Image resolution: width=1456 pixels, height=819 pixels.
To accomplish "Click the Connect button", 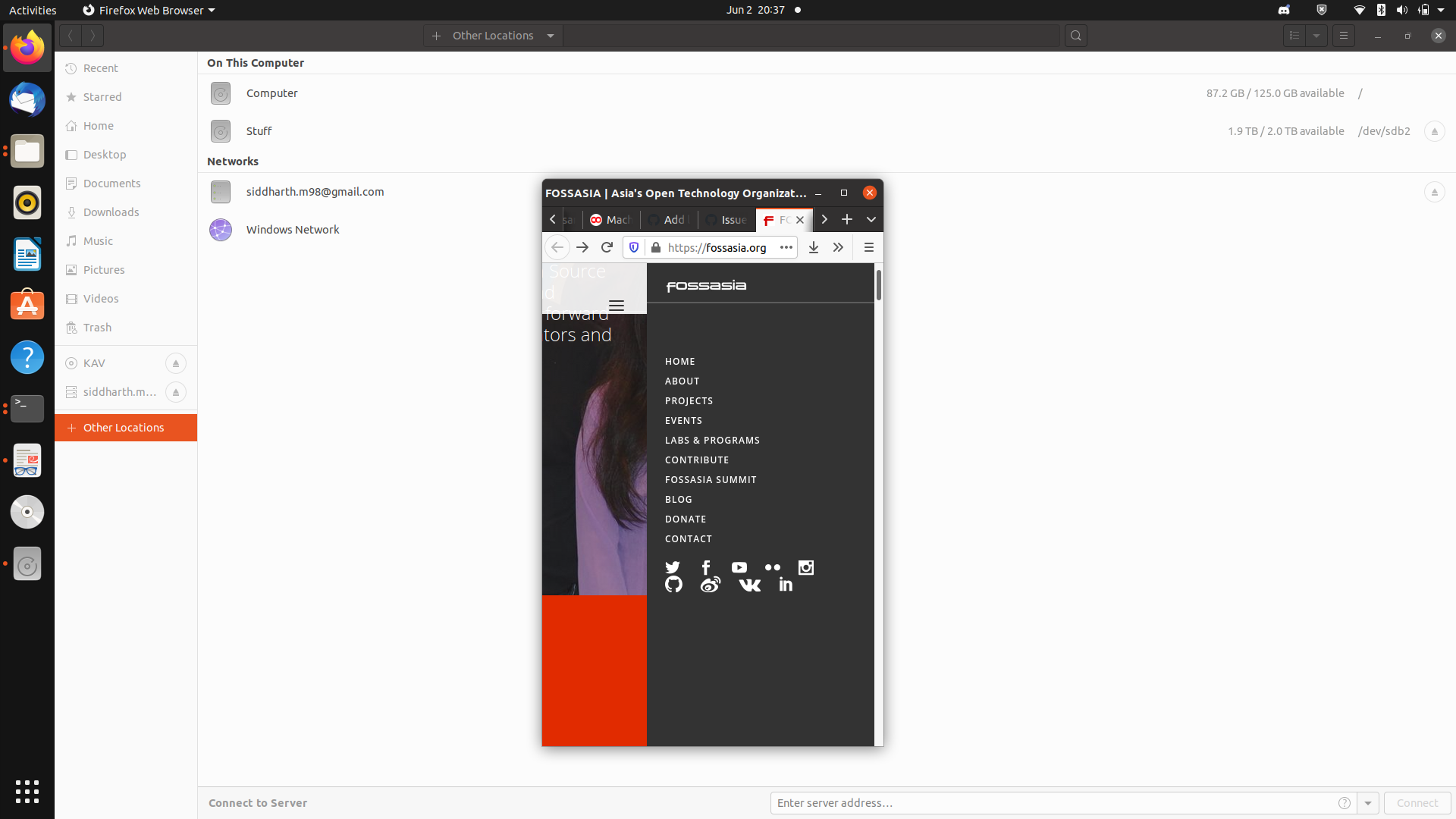I will [x=1417, y=803].
